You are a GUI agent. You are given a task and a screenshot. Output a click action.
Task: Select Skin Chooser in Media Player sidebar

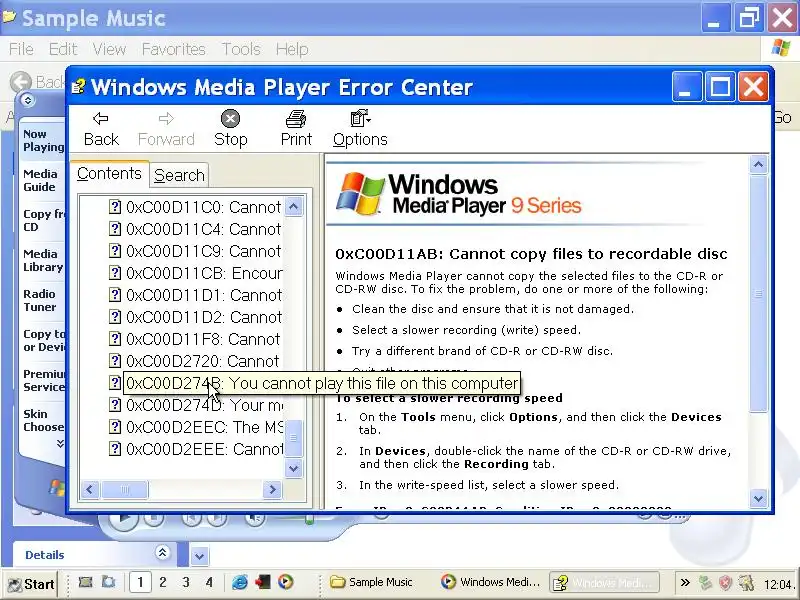[43, 420]
